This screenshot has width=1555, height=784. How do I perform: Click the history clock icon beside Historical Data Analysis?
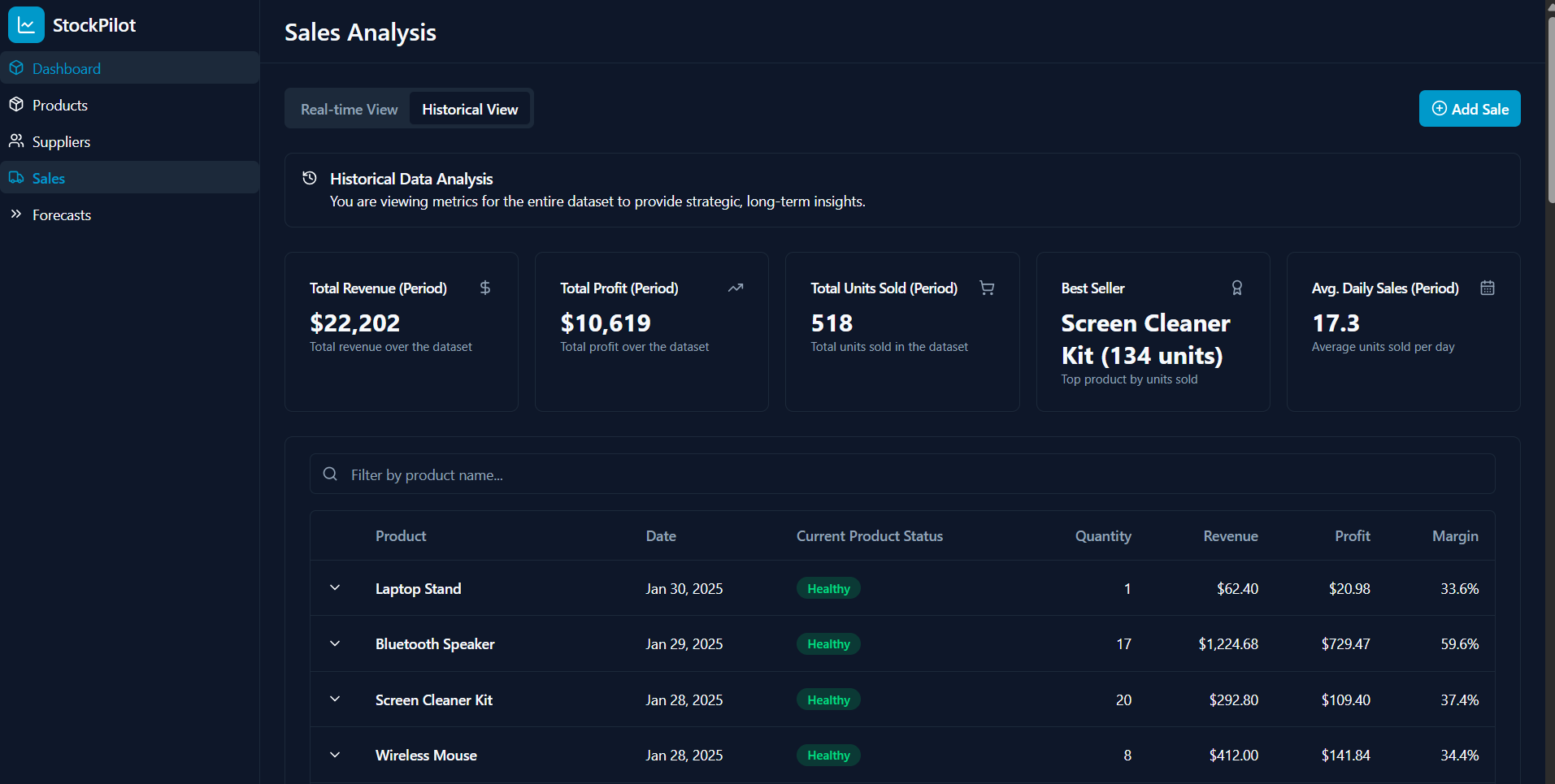tap(309, 177)
